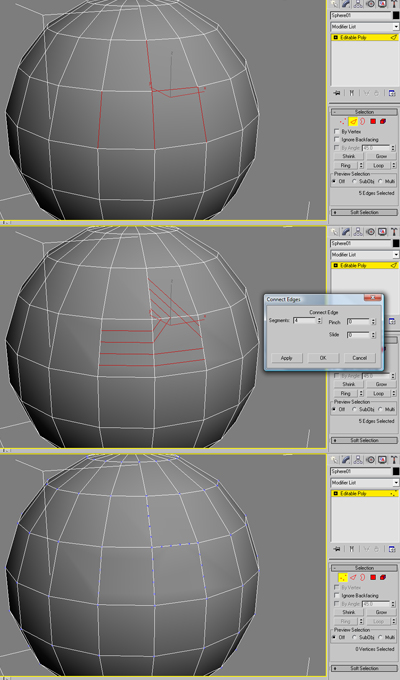Image resolution: width=400 pixels, height=680 pixels.
Task: Choose Off preview radio in vertex-mode screenshot
Action: click(334, 638)
